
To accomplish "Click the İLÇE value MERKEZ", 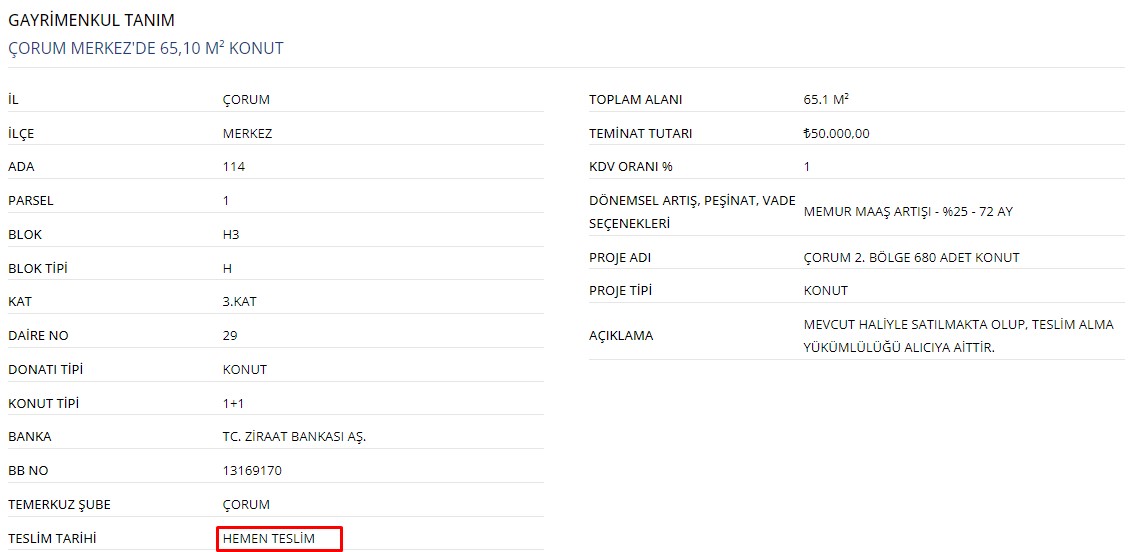I will (x=247, y=133).
